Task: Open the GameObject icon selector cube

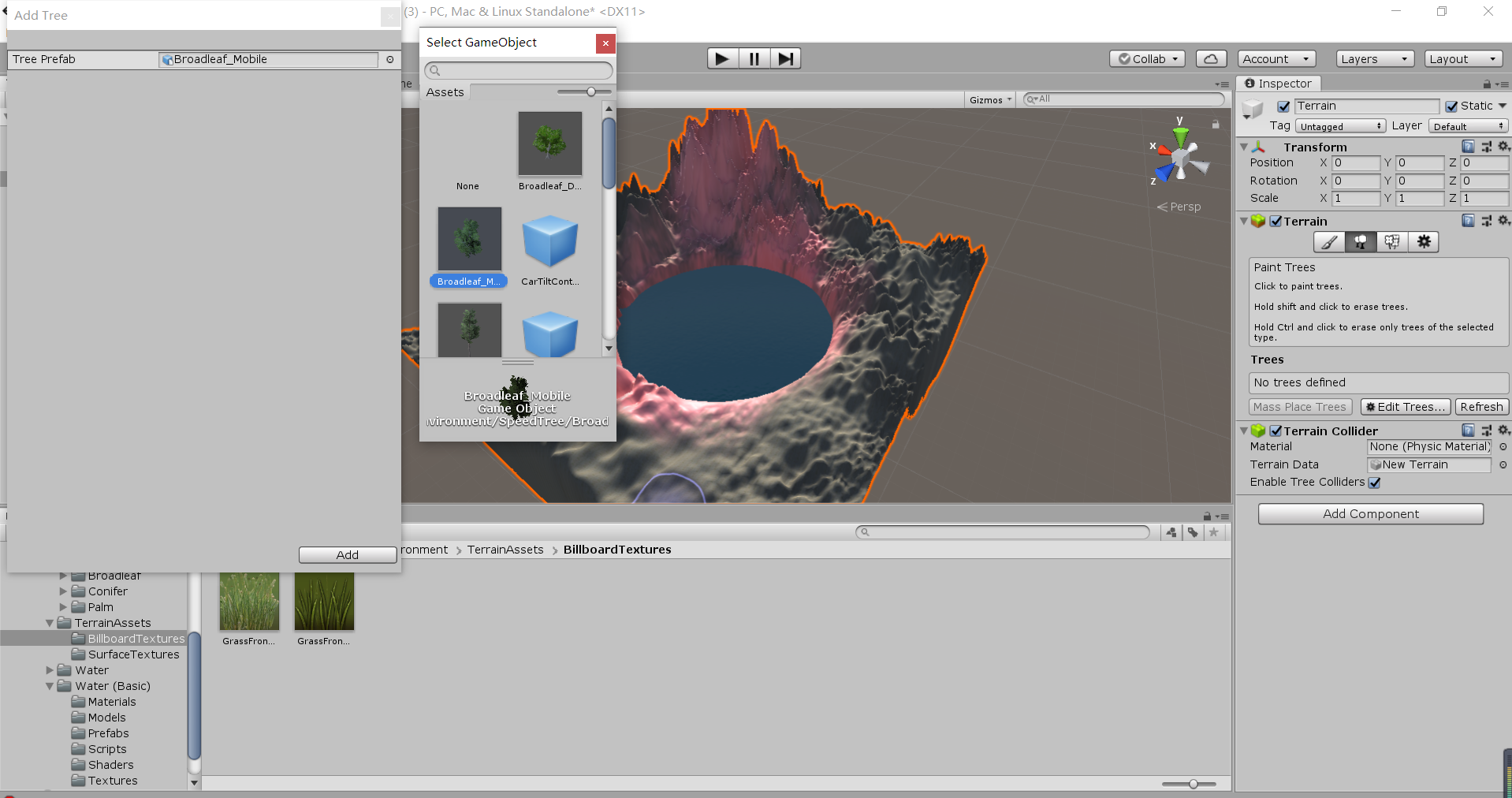Action: pos(1252,110)
